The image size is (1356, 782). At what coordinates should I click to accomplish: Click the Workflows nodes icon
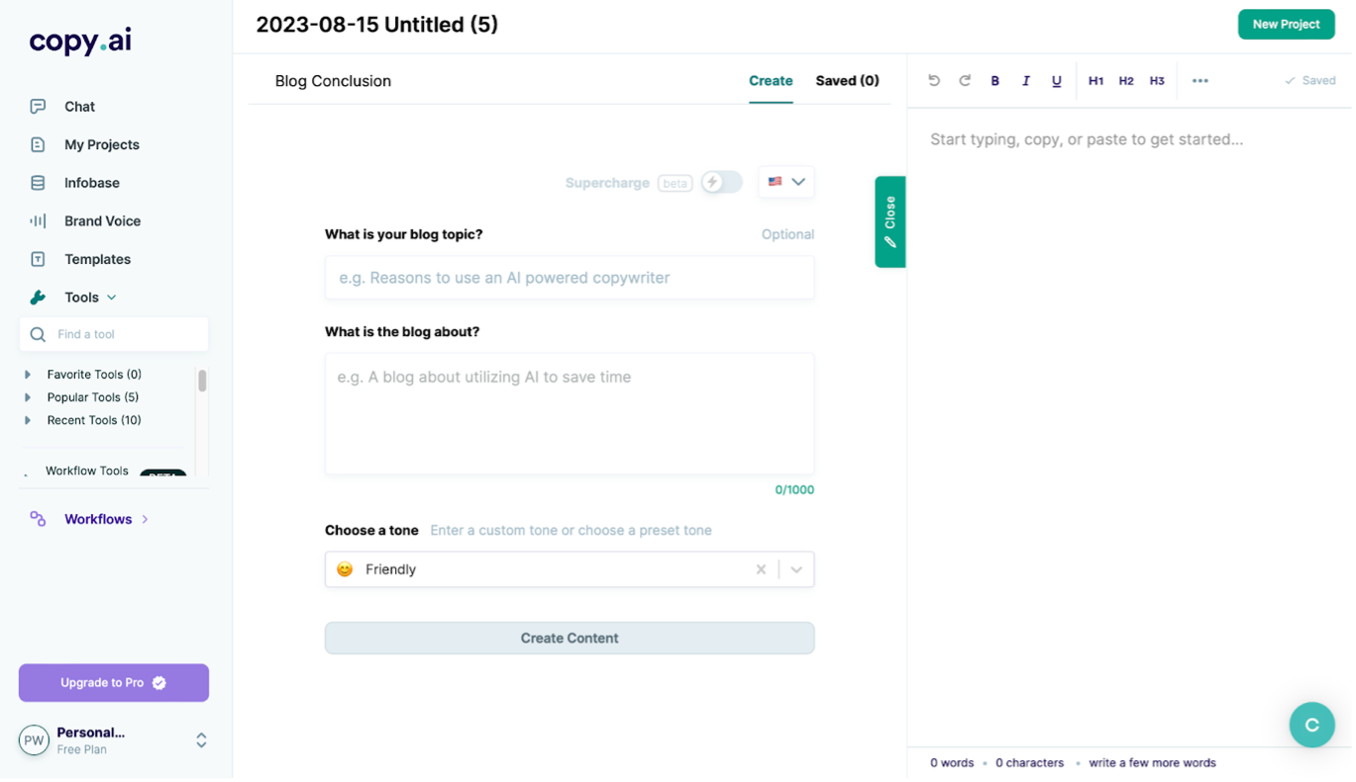point(38,519)
